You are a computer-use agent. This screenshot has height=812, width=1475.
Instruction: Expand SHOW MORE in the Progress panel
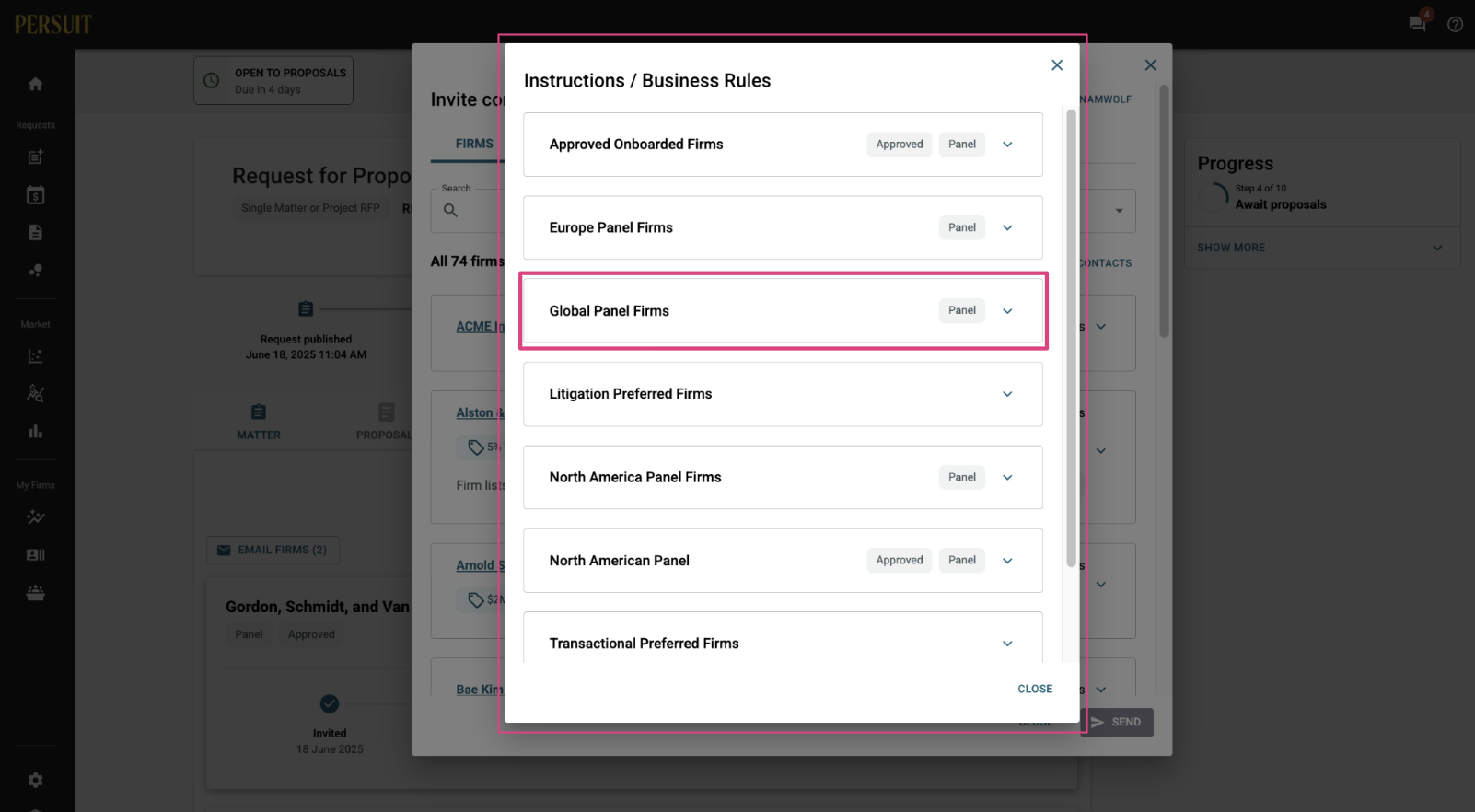(x=1322, y=248)
